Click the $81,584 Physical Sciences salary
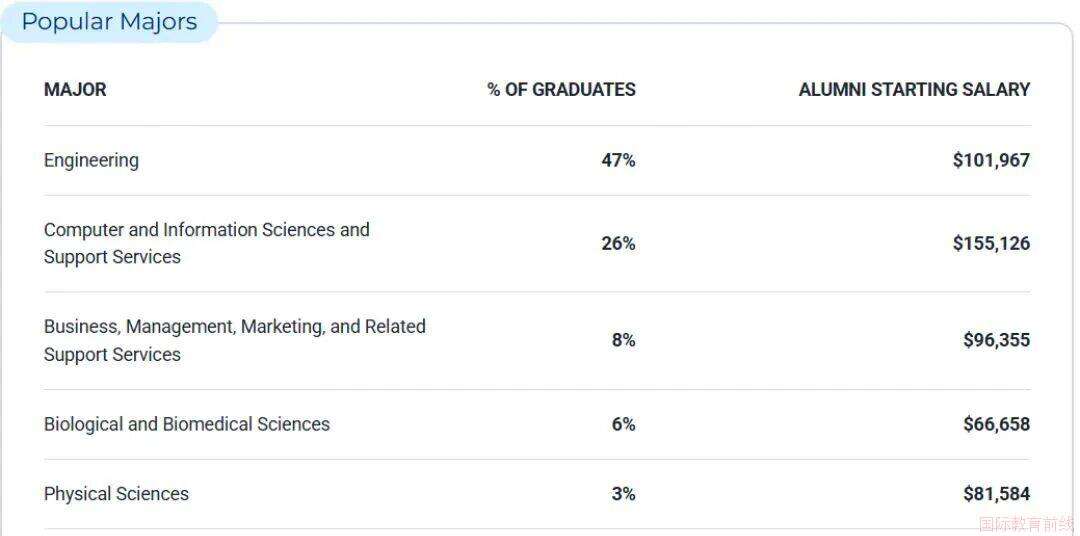This screenshot has height=536, width=1080. click(x=996, y=494)
